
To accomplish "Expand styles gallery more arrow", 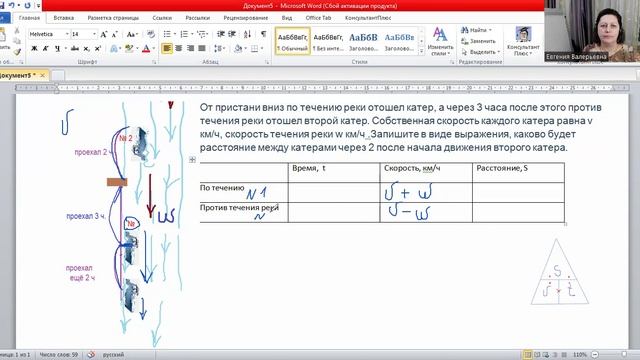I will pos(421,51).
